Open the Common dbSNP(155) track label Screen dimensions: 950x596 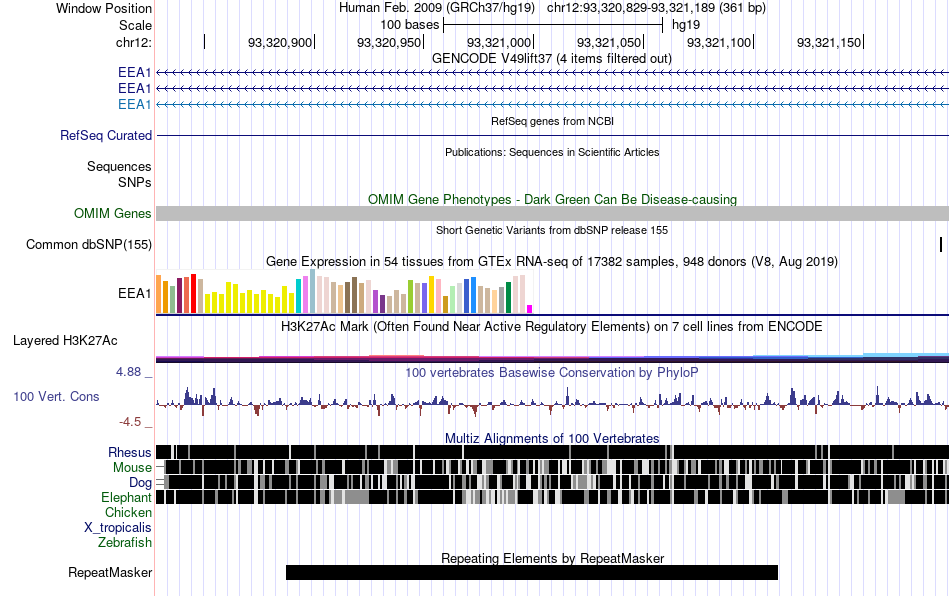coord(88,244)
